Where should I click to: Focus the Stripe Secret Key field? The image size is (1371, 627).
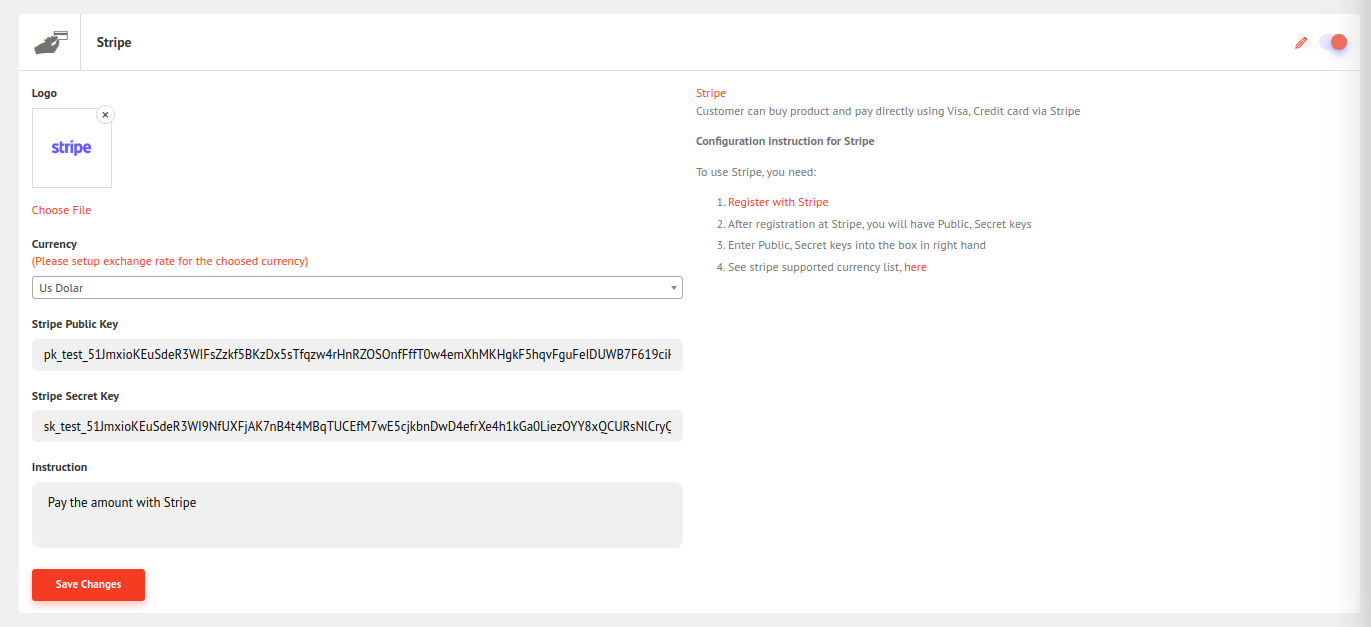click(357, 427)
